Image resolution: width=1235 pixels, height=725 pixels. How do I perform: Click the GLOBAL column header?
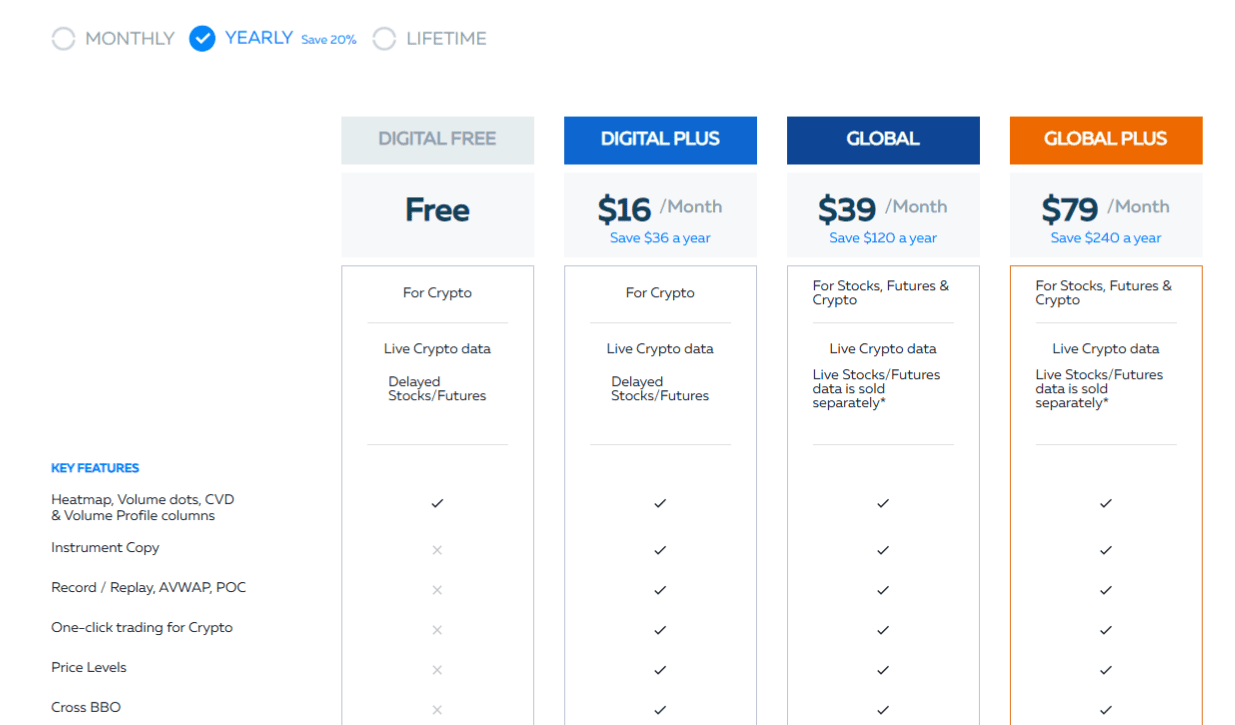883,139
